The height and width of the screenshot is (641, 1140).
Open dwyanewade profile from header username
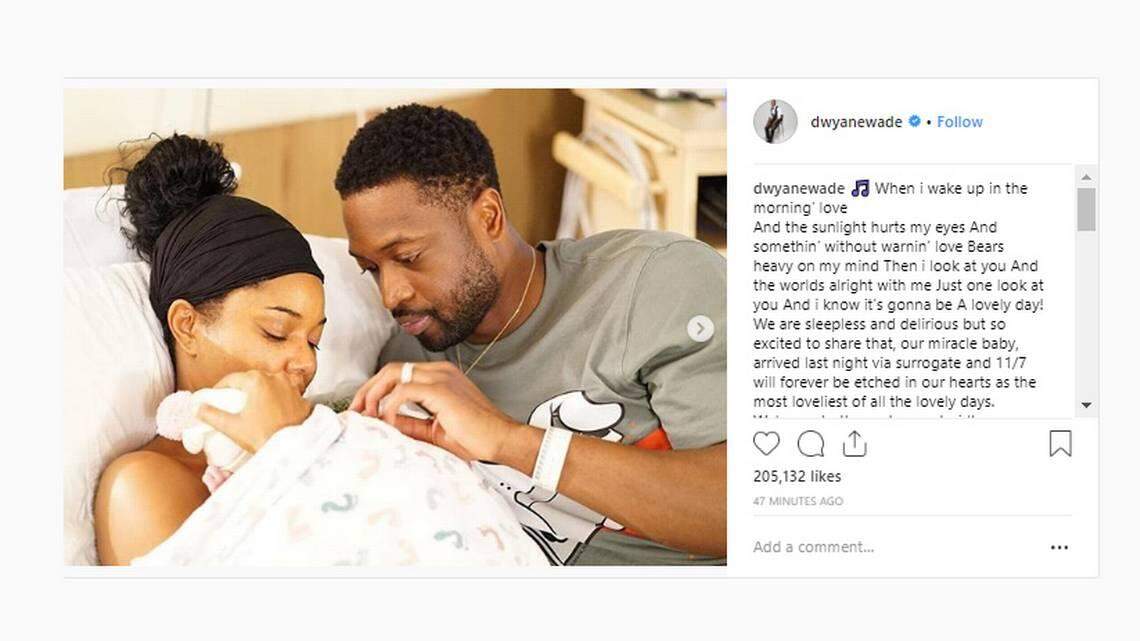click(856, 122)
